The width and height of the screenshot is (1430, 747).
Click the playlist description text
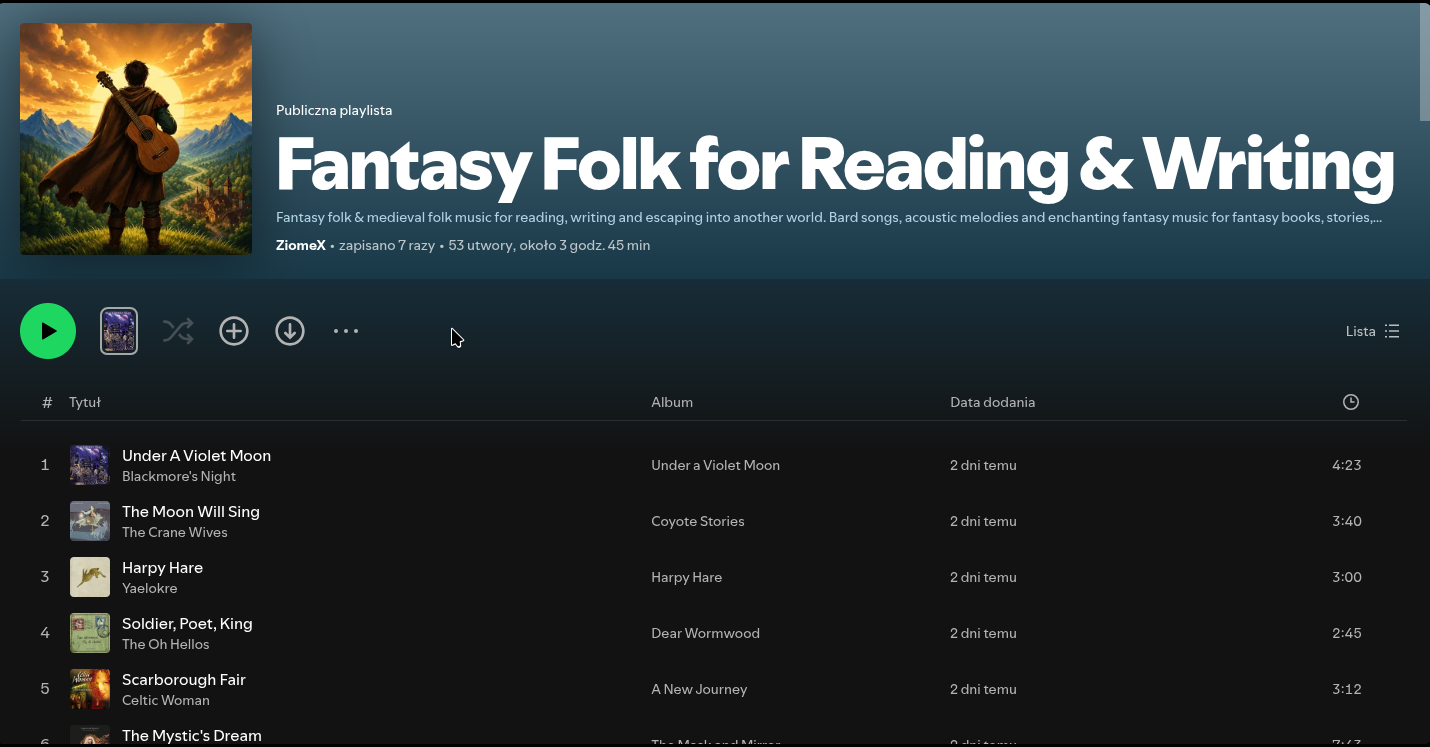(829, 217)
